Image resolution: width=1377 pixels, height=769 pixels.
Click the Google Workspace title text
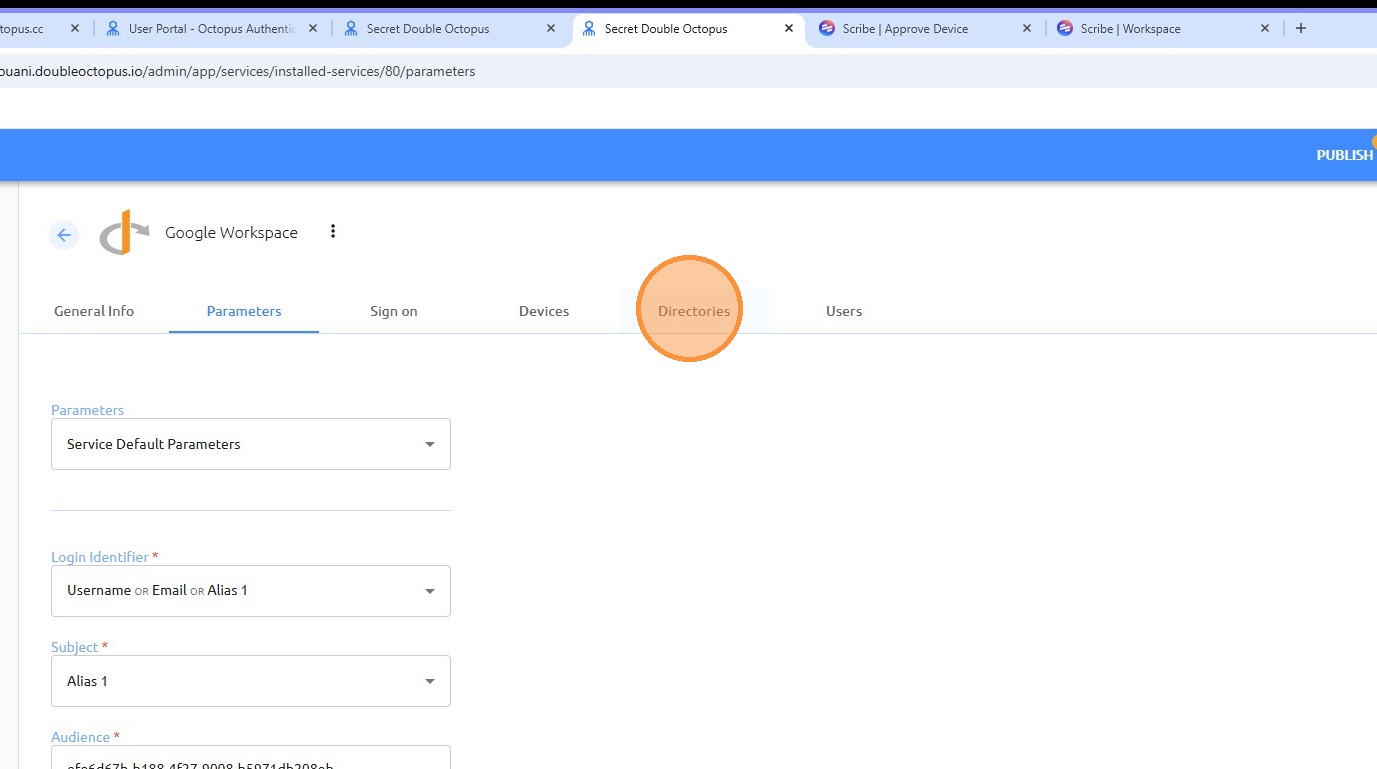point(231,232)
